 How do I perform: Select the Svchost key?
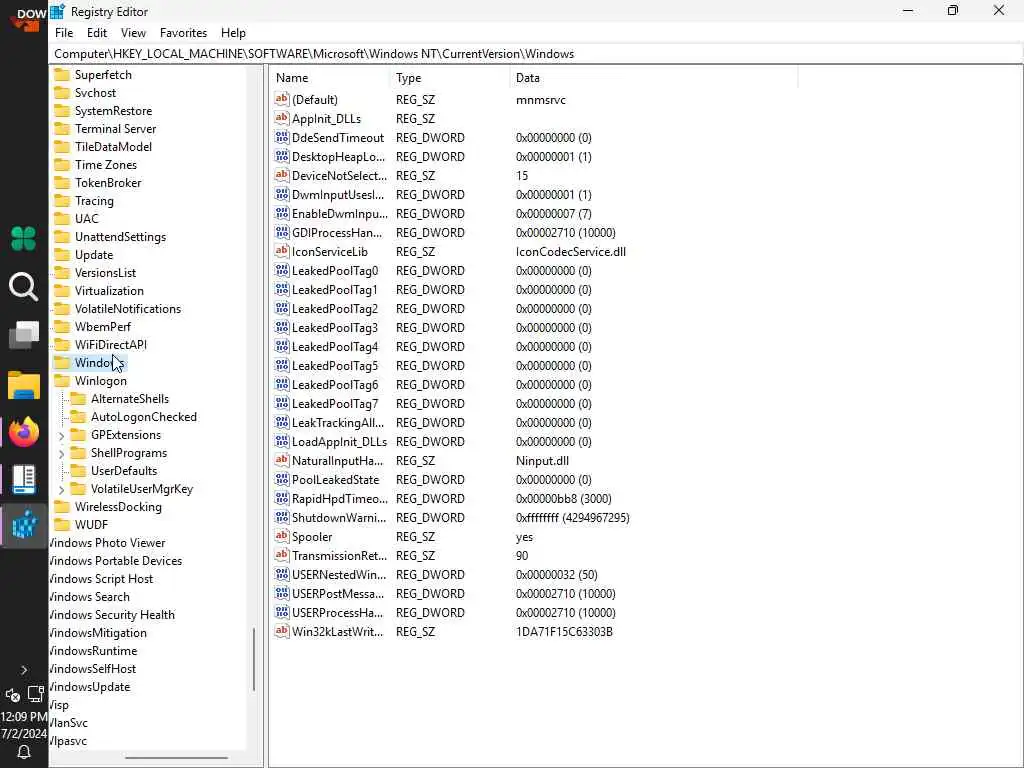[95, 93]
